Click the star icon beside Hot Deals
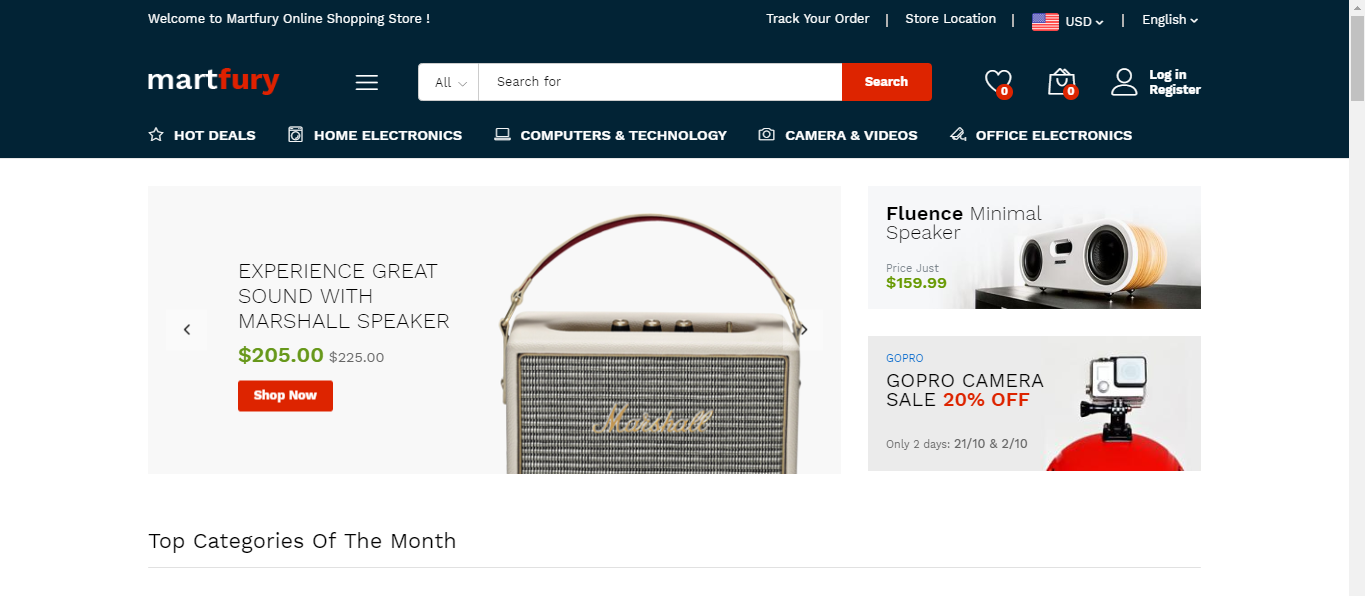The image size is (1365, 596). 156,134
